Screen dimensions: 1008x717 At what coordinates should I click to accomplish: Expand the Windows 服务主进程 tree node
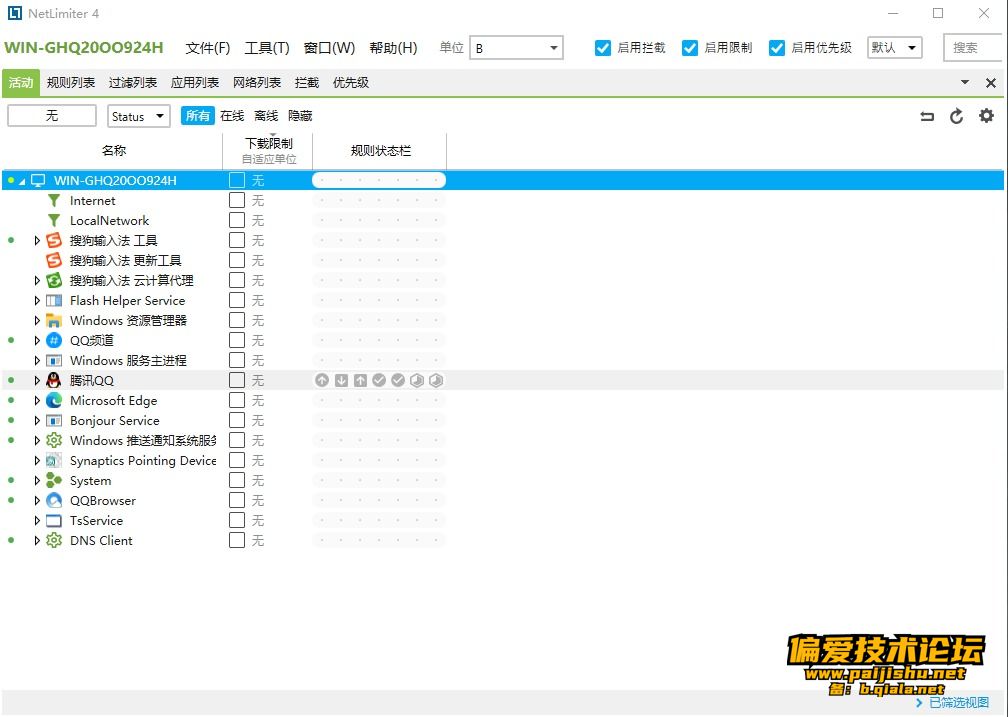pyautogui.click(x=37, y=361)
